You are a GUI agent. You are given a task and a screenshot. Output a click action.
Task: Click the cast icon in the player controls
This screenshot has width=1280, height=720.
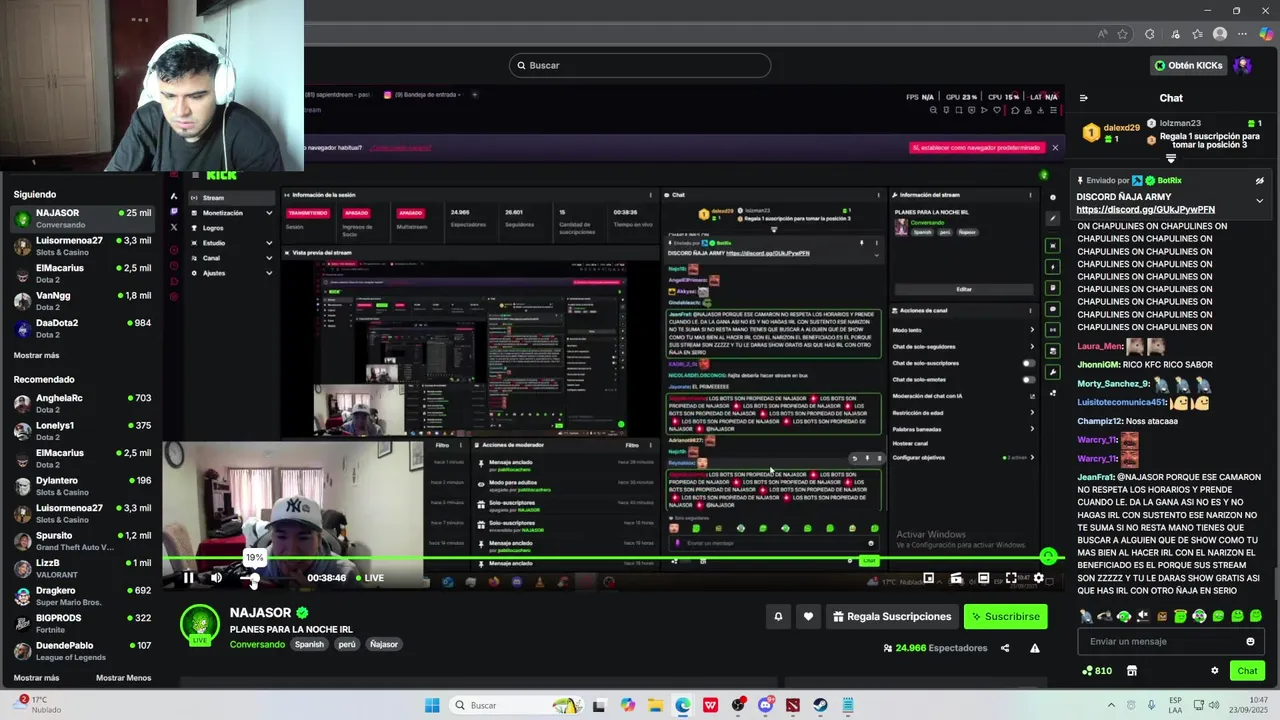(956, 578)
